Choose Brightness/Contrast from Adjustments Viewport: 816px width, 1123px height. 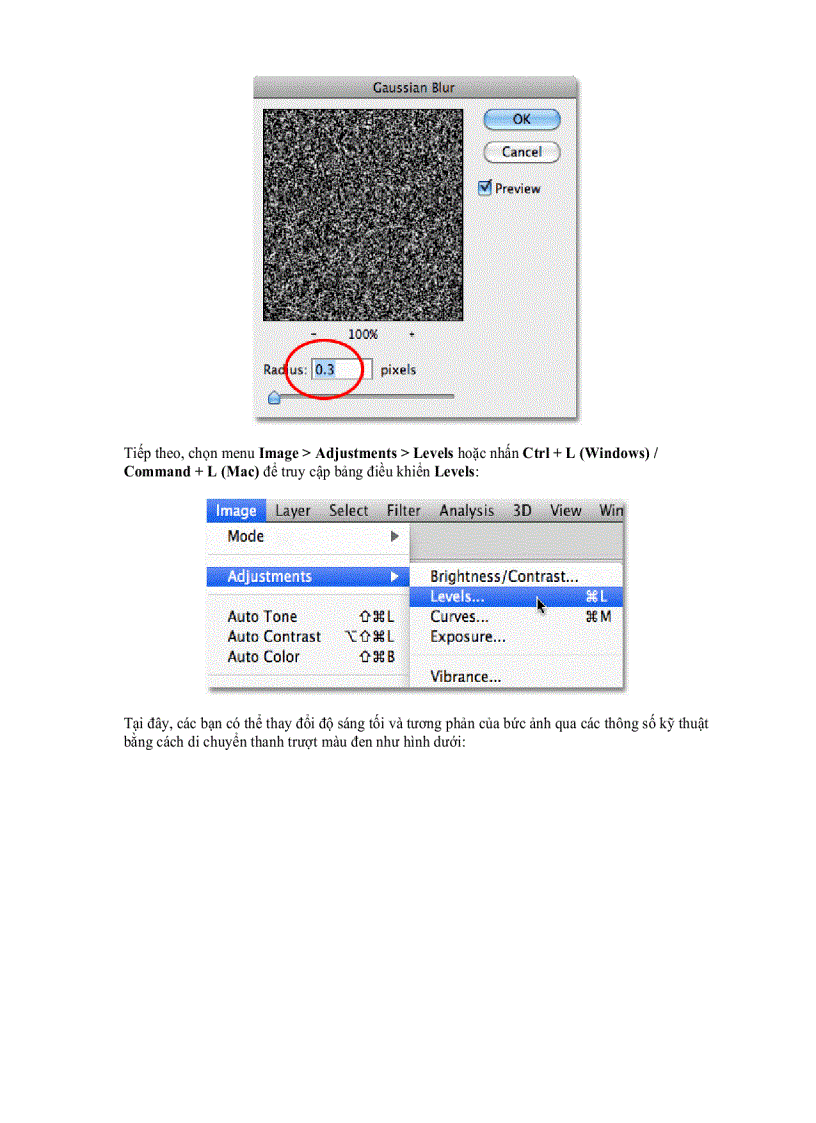tap(487, 576)
